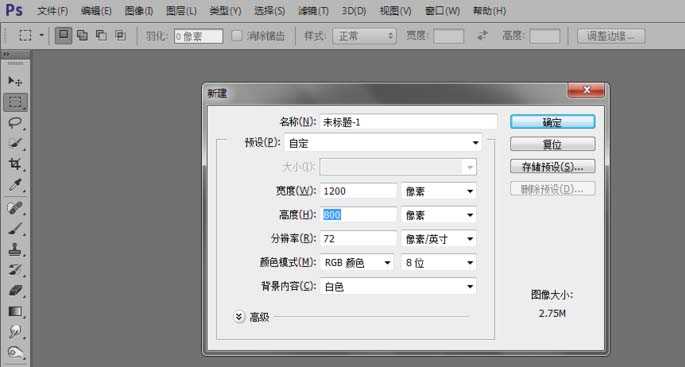This screenshot has width=685, height=367.
Task: Click the options bar 宽度 width field
Action: [449, 36]
